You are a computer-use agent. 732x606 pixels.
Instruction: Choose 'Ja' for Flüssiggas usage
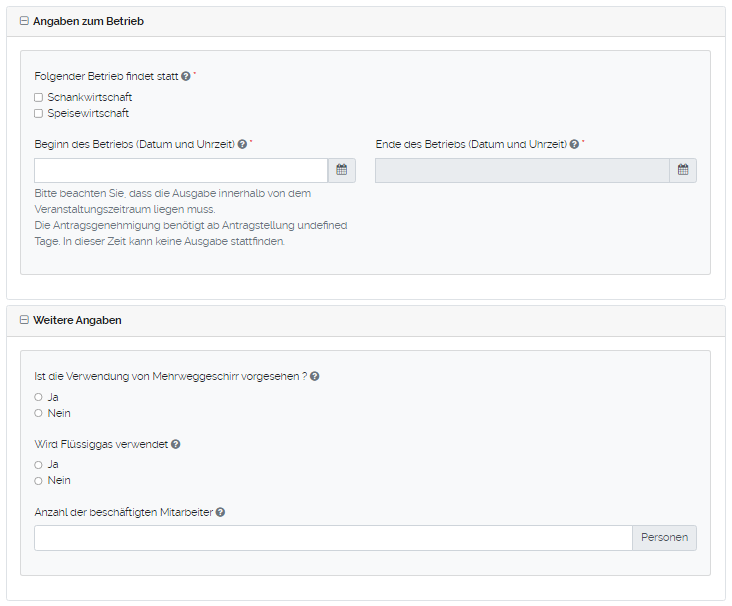39,465
